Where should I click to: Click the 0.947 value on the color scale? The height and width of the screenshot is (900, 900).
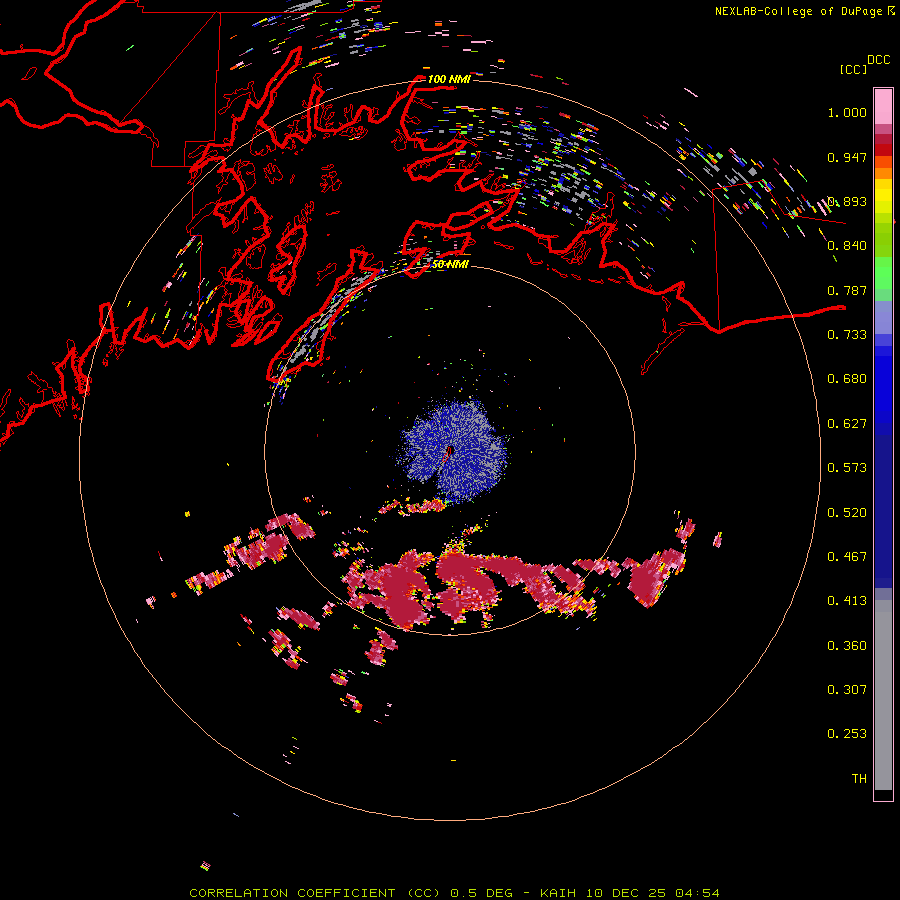coord(847,157)
